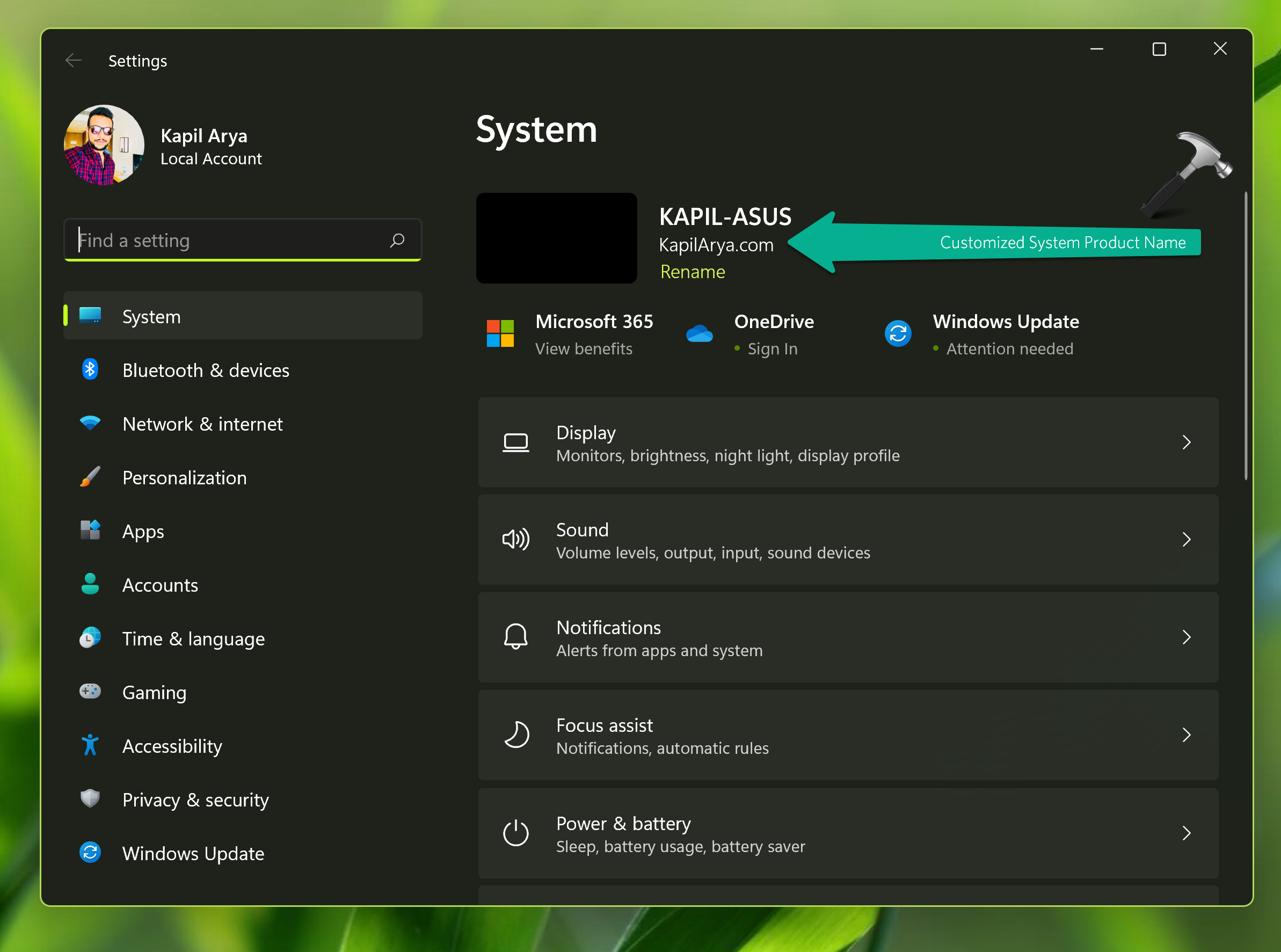Screen dimensions: 1281x952
Task: Click the Network & internet Wi-Fi icon
Action: click(90, 423)
